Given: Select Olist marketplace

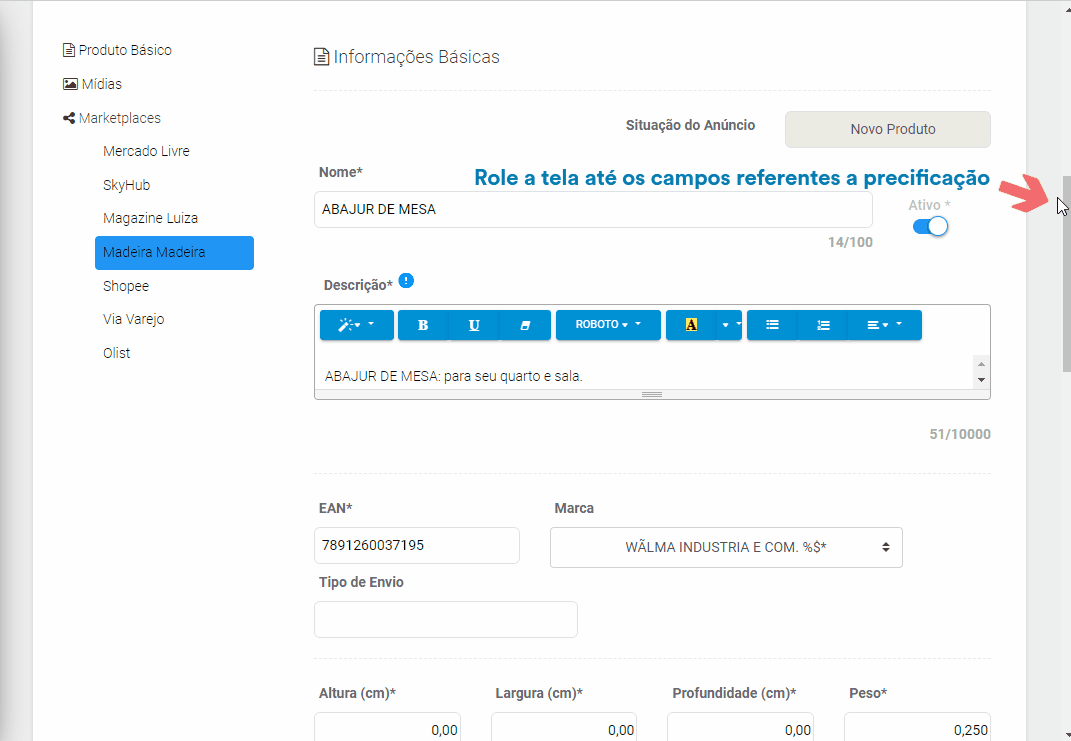Looking at the screenshot, I should 116,353.
